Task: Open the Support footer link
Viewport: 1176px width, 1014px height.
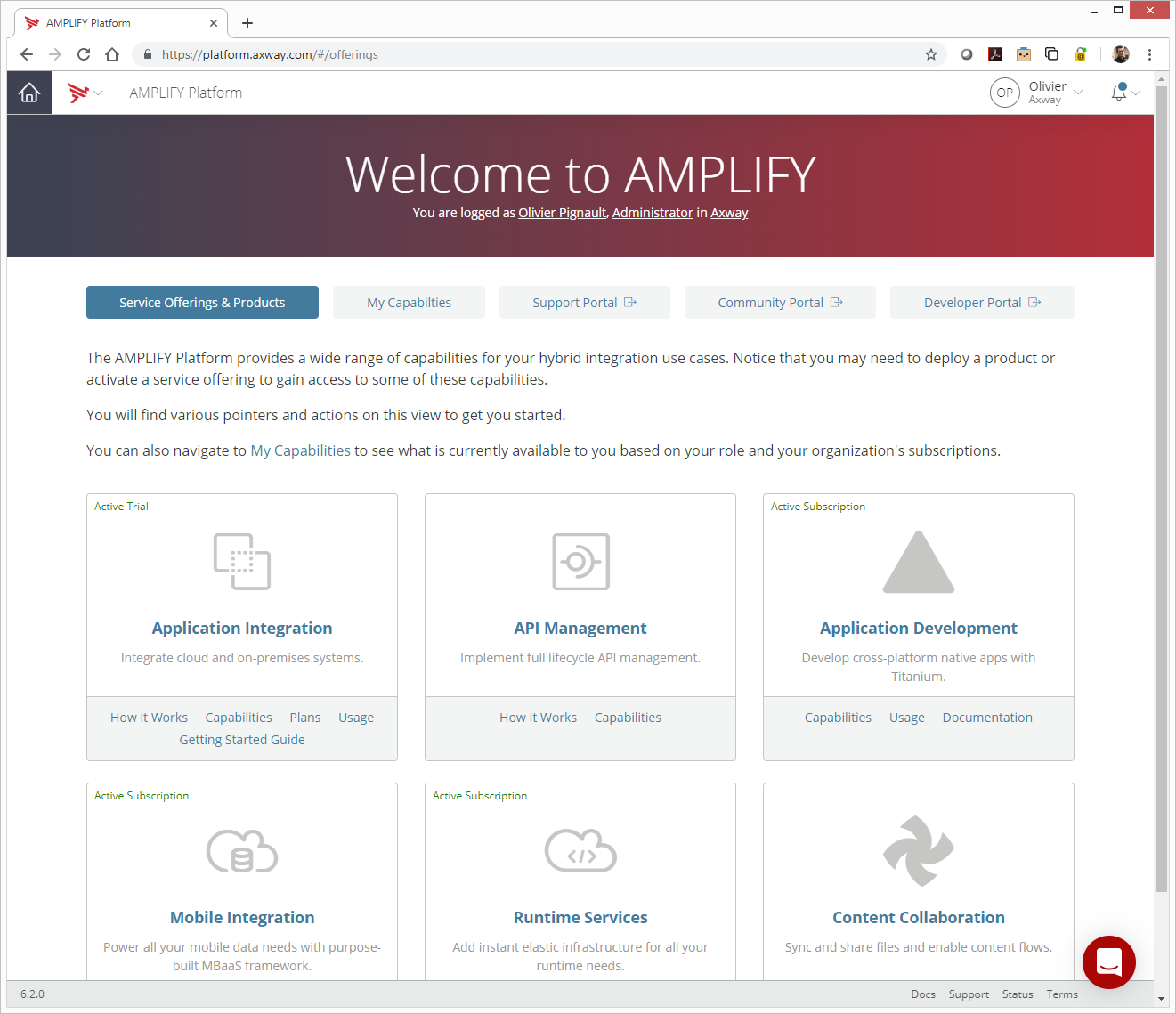Action: coord(969,994)
